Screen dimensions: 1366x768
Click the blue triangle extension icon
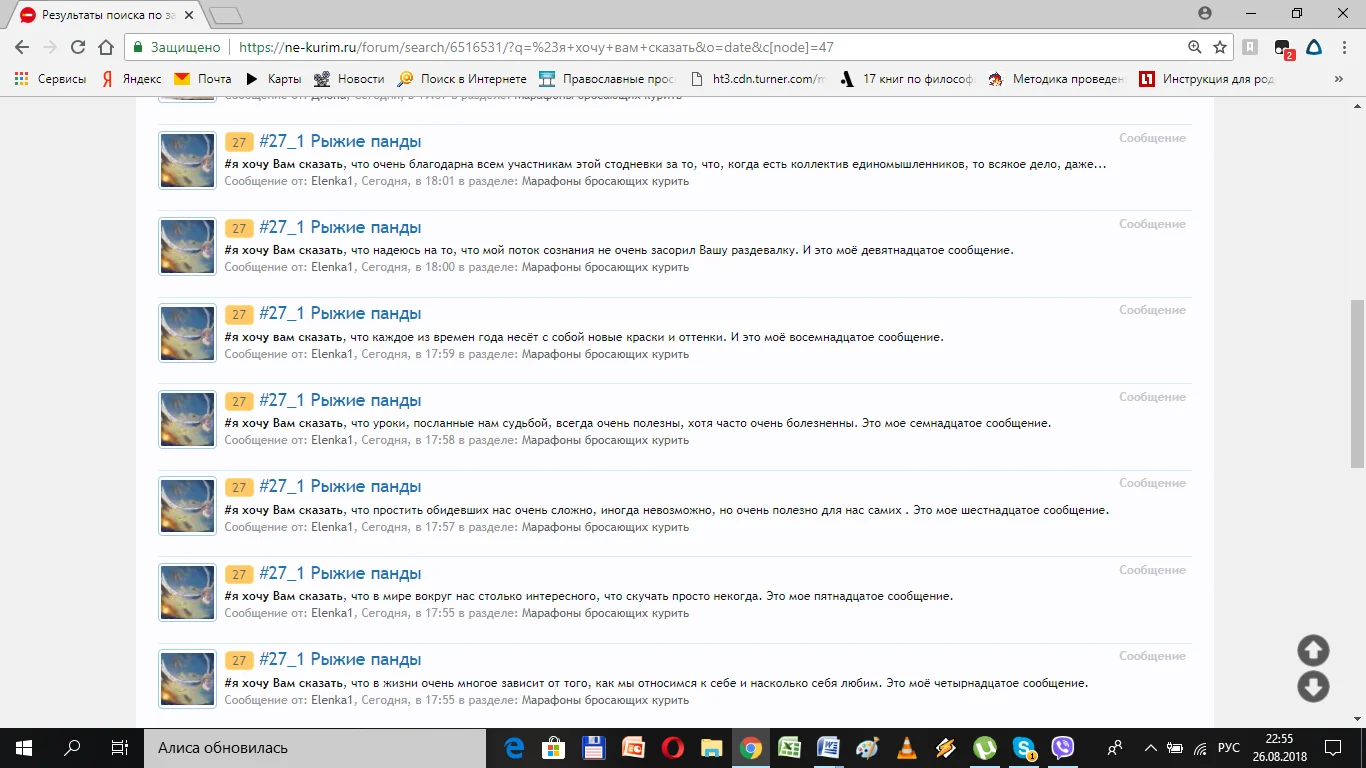click(1314, 47)
